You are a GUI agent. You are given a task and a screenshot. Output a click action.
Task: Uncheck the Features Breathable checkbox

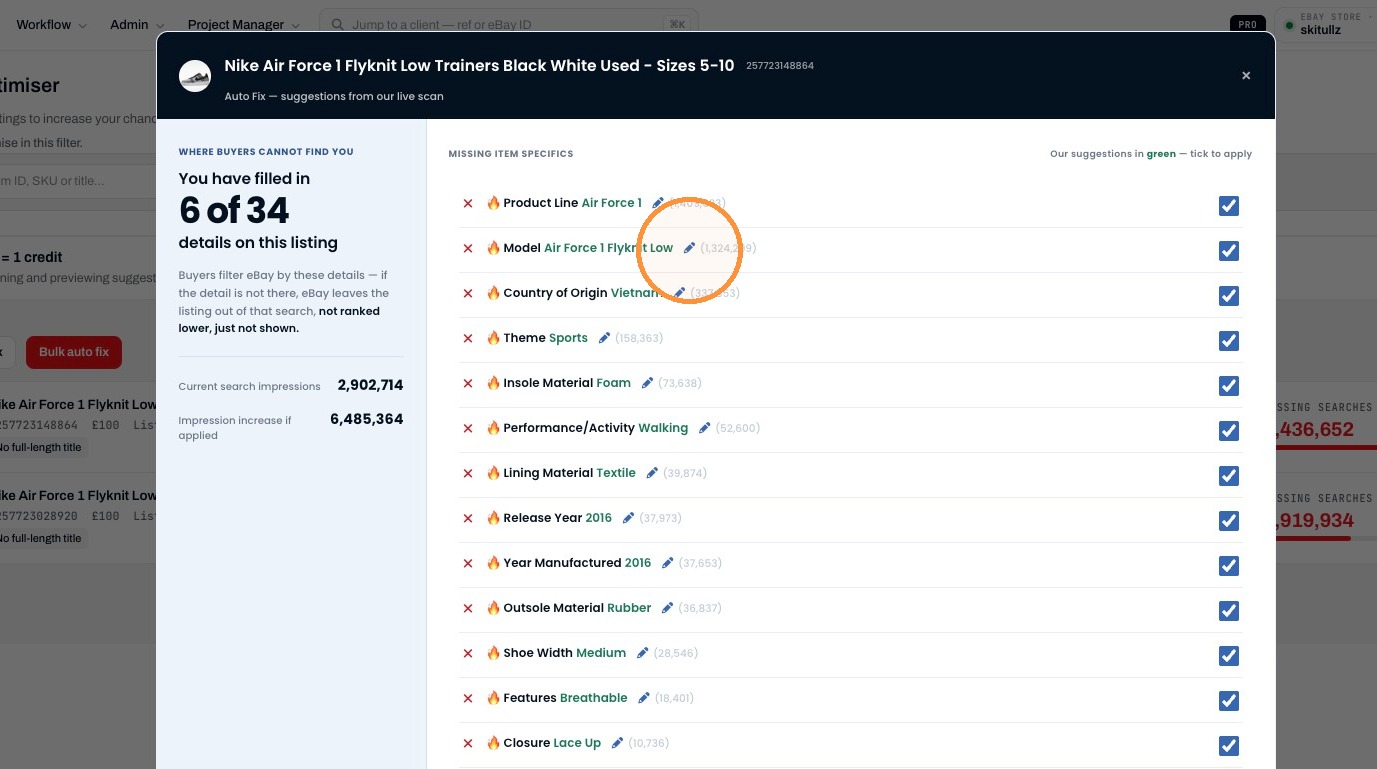pyautogui.click(x=1229, y=701)
